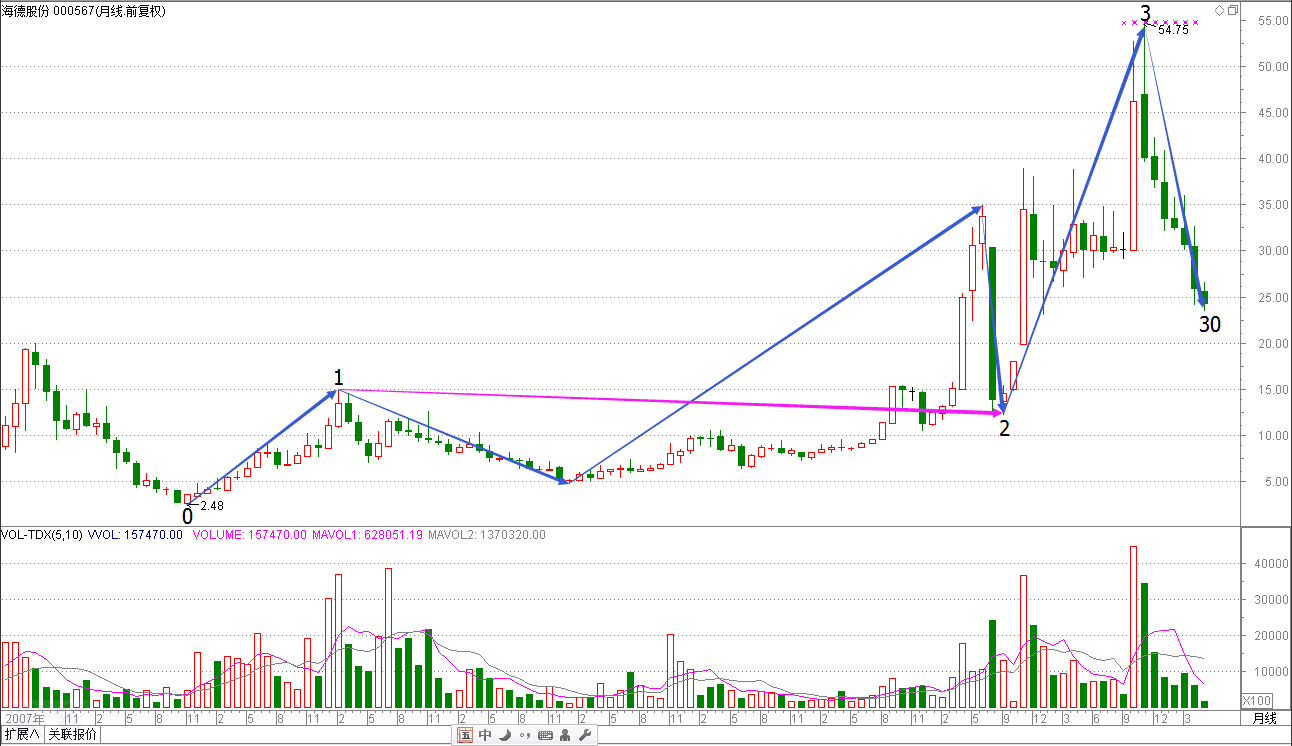
Task: Open the soft keyboard icon on IME bar
Action: 545,736
